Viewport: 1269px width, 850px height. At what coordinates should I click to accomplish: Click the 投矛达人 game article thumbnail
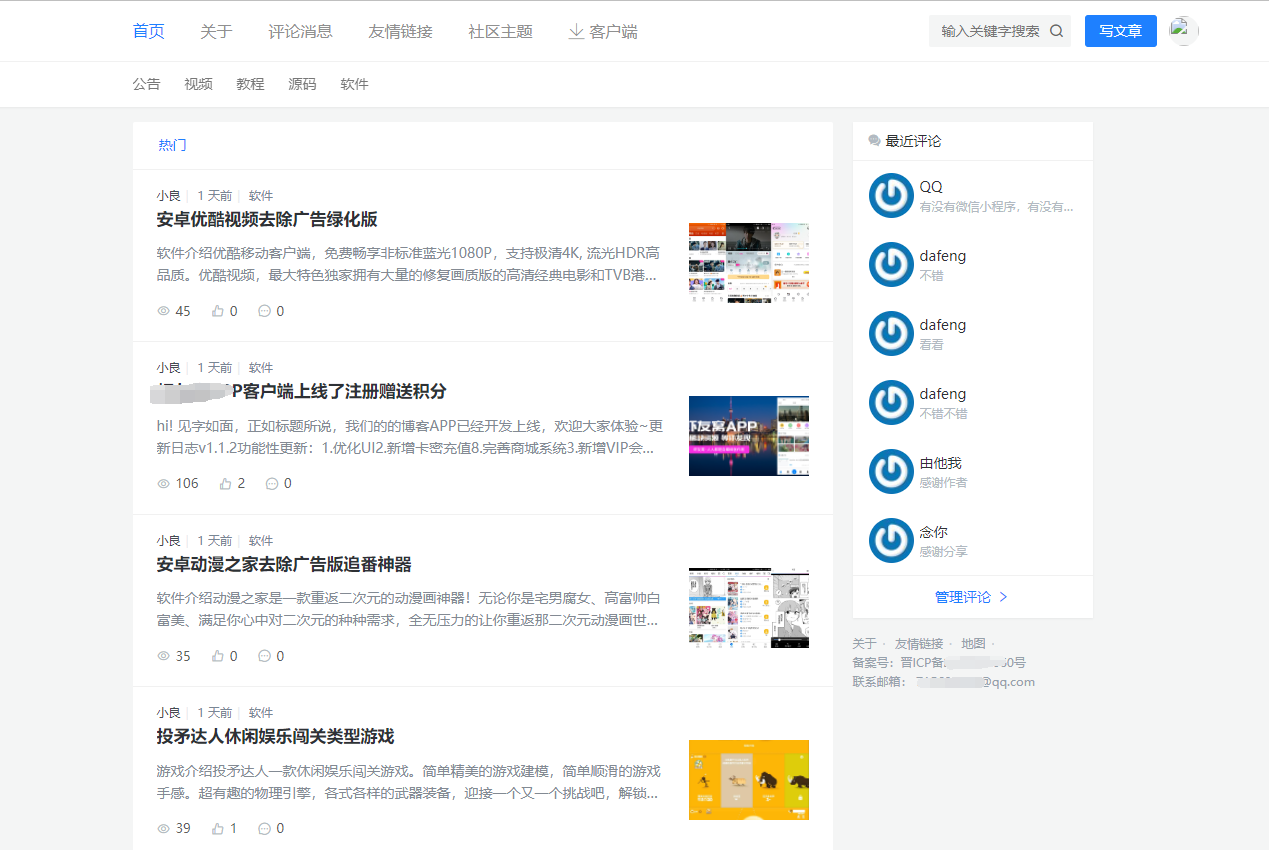pyautogui.click(x=748, y=780)
